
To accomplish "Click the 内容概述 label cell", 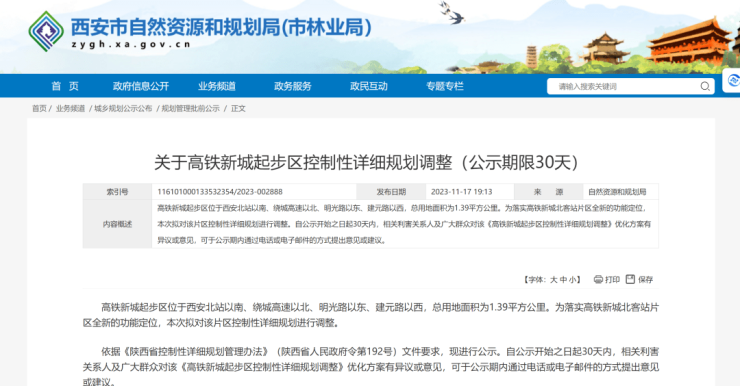I will coord(118,224).
